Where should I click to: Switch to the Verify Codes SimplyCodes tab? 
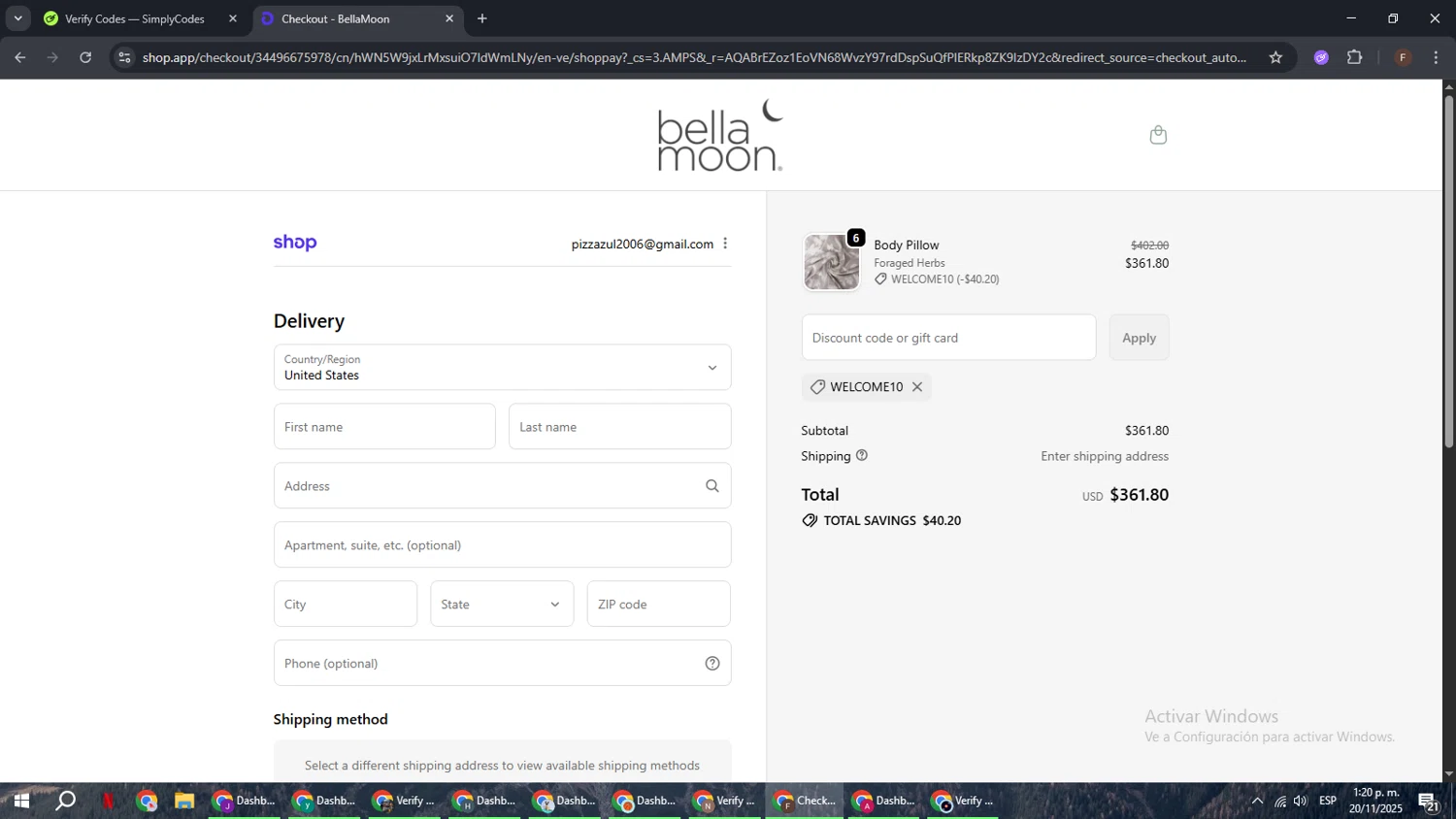click(134, 18)
